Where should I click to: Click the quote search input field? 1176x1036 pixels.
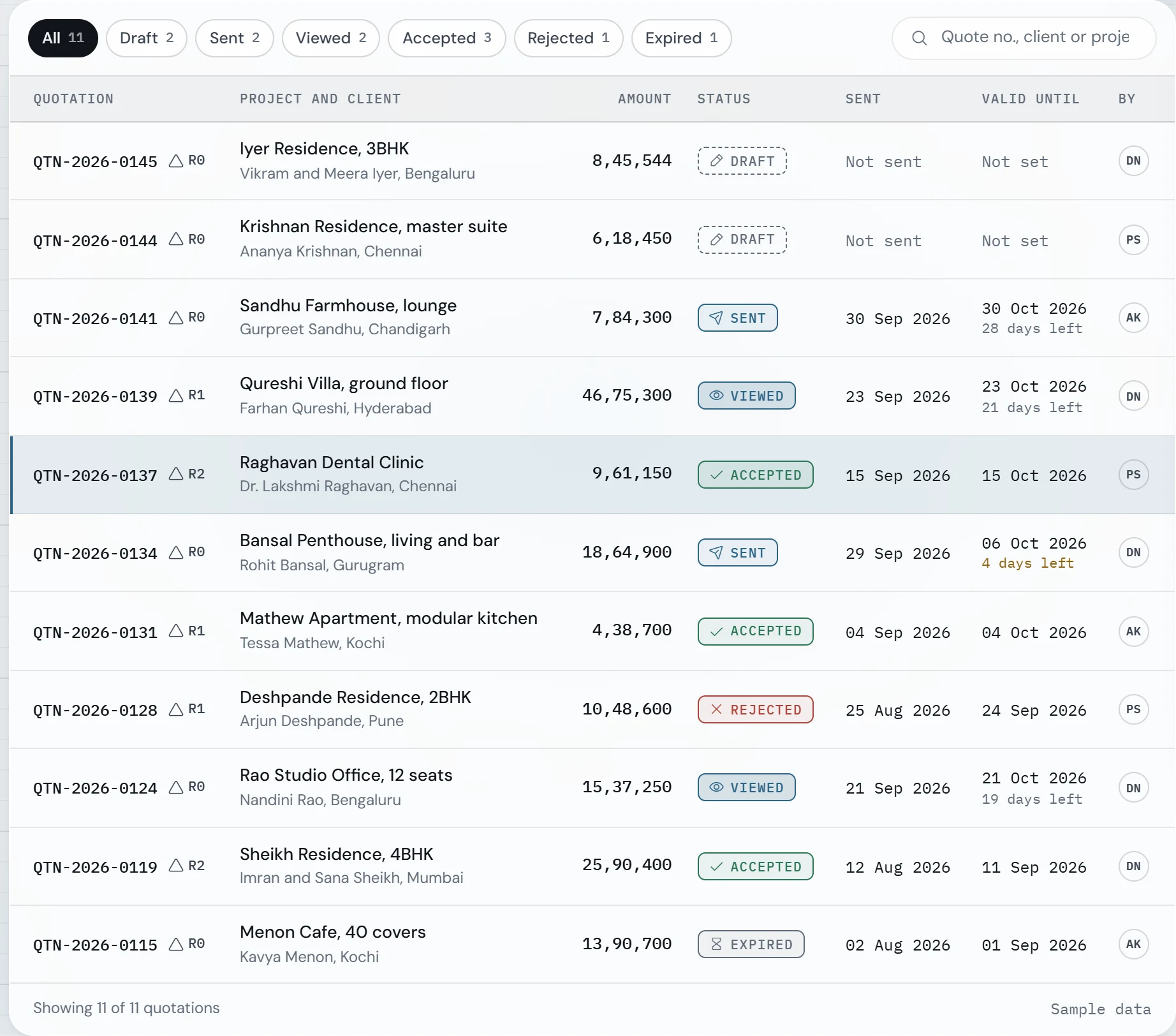1024,38
